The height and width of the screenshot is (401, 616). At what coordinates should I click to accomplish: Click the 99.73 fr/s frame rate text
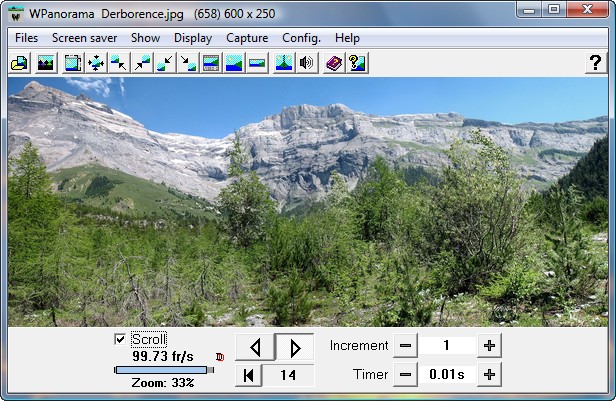(163, 357)
